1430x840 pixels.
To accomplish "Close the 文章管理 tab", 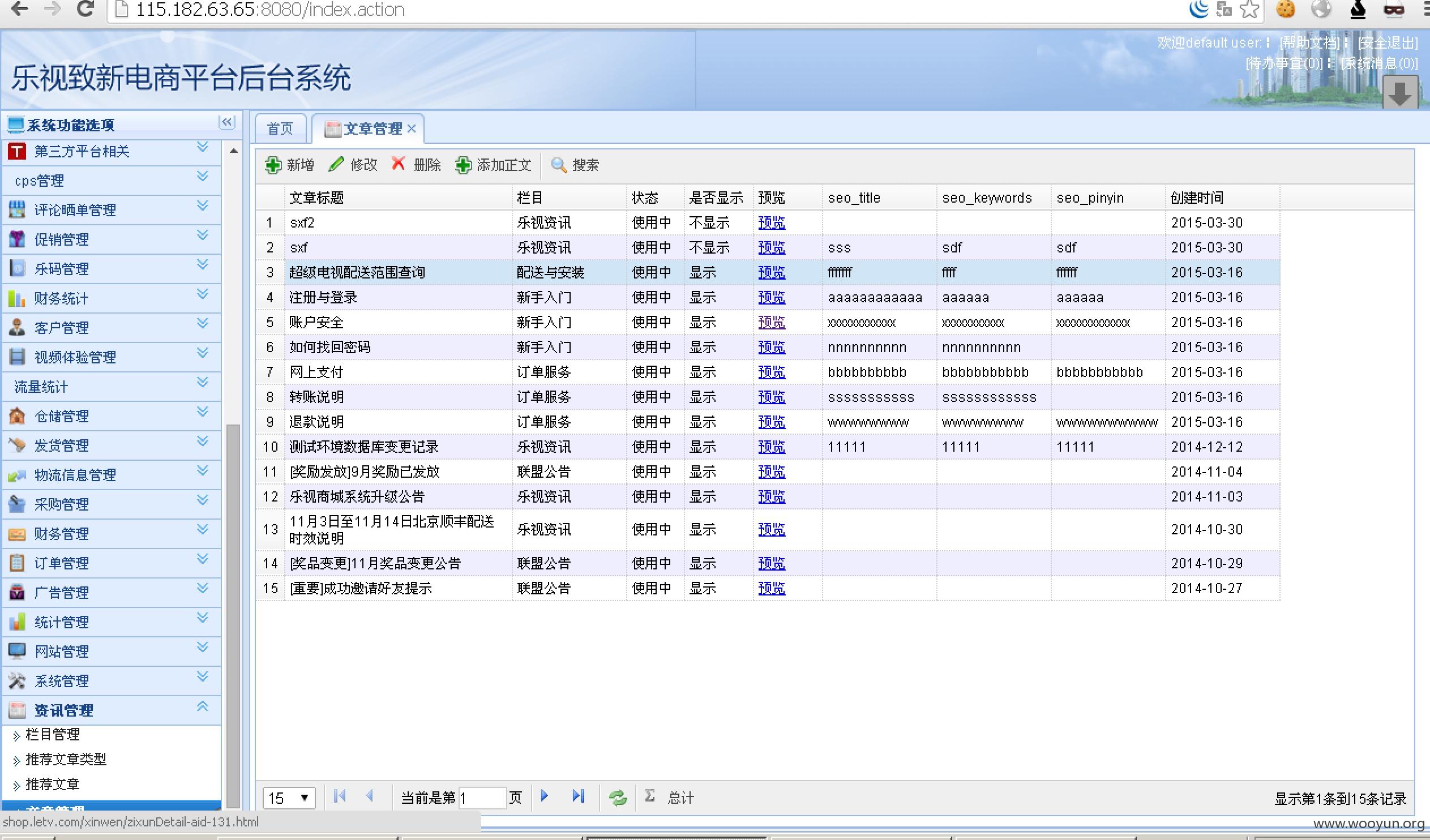I will coord(412,129).
